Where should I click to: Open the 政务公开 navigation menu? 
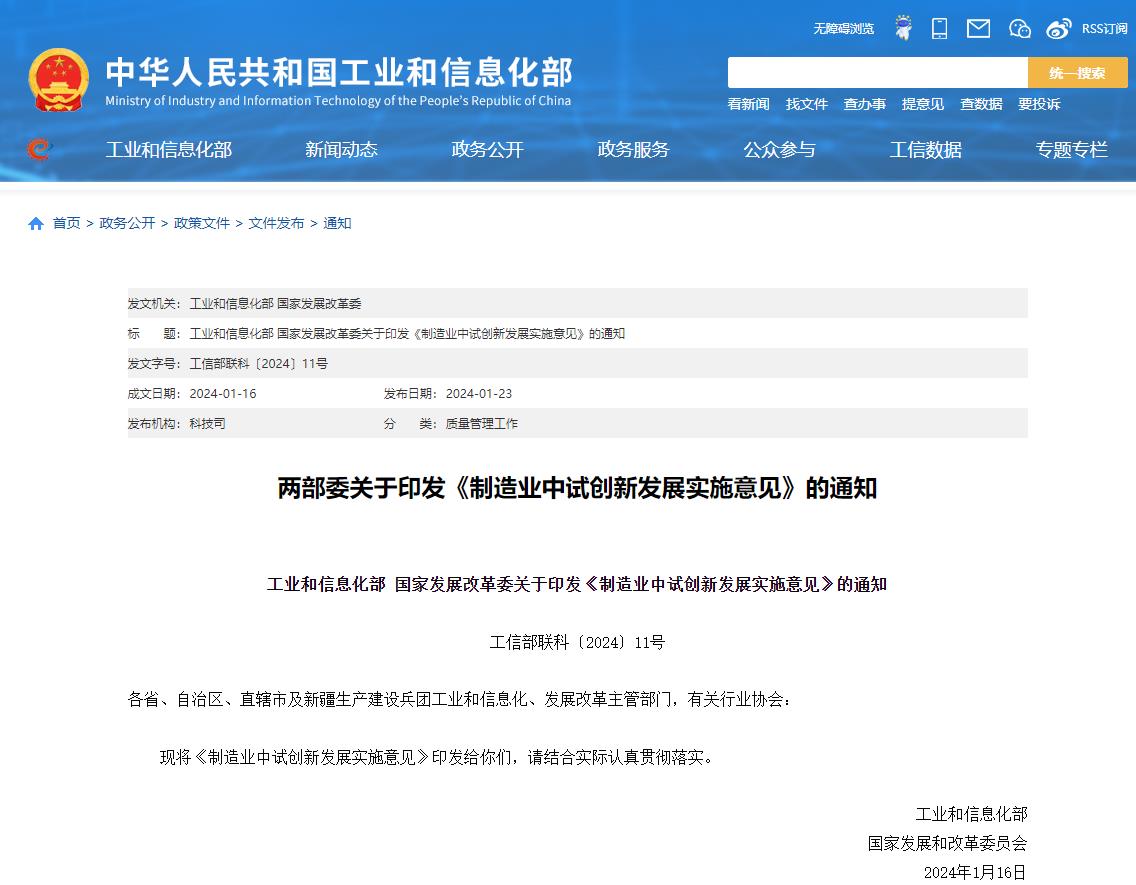pos(487,149)
